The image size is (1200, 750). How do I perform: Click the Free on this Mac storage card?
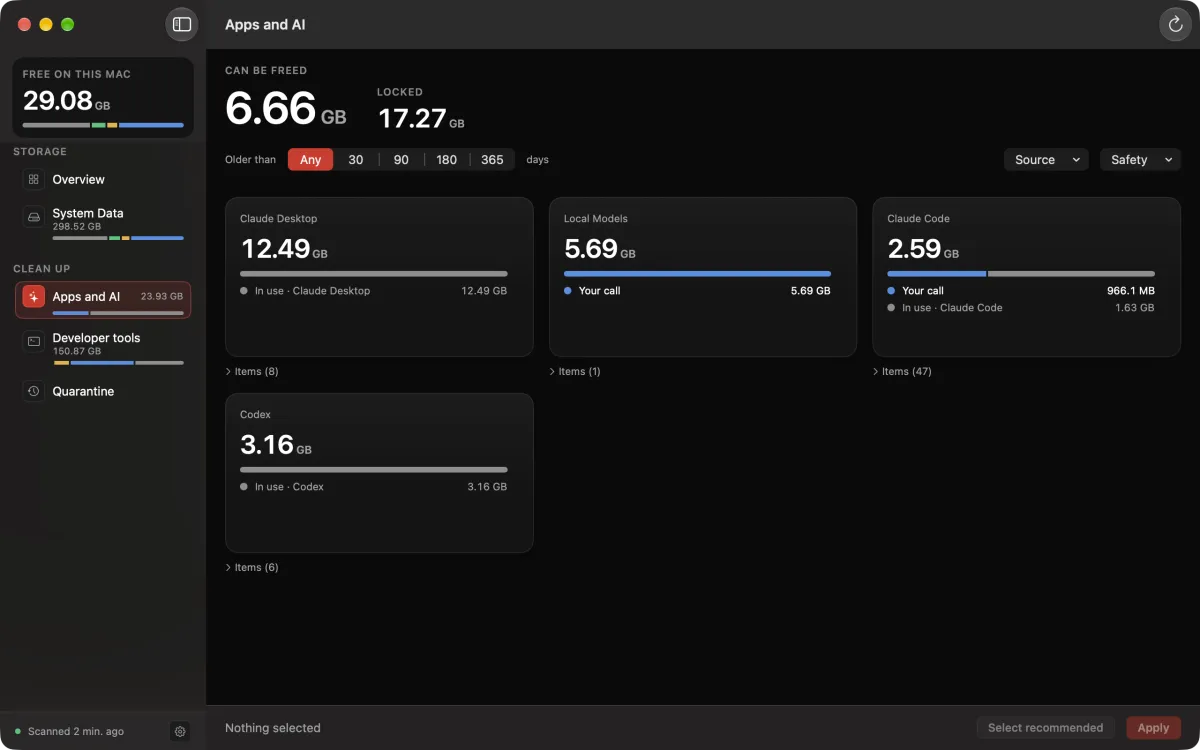(103, 97)
